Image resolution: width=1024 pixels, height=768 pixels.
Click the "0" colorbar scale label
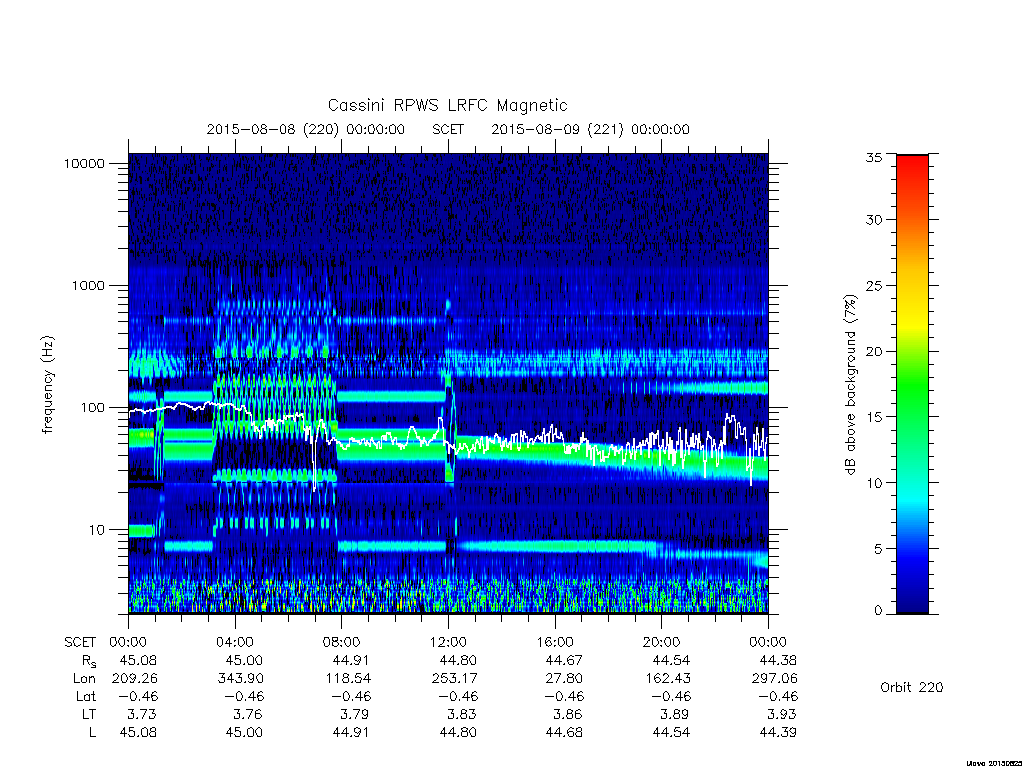point(878,610)
